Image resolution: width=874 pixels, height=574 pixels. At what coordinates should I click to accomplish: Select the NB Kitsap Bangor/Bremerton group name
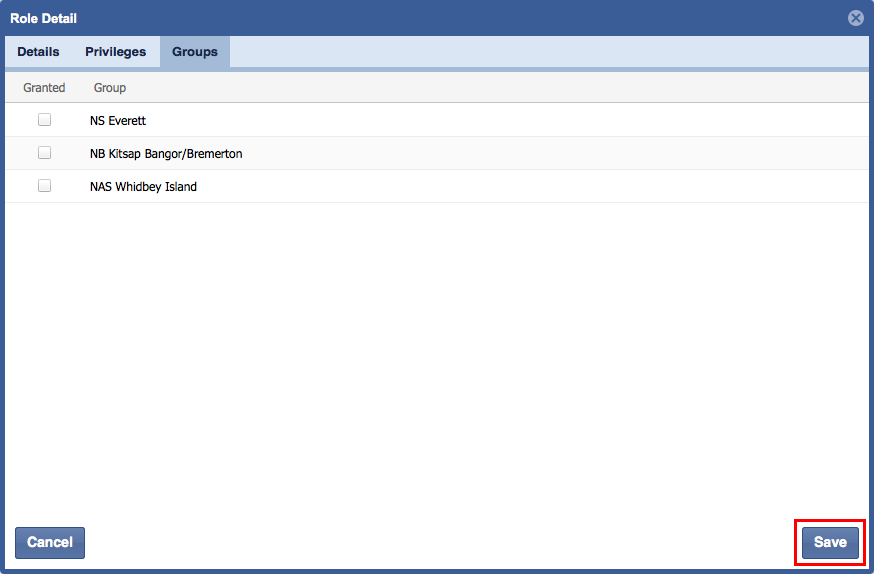pos(166,154)
